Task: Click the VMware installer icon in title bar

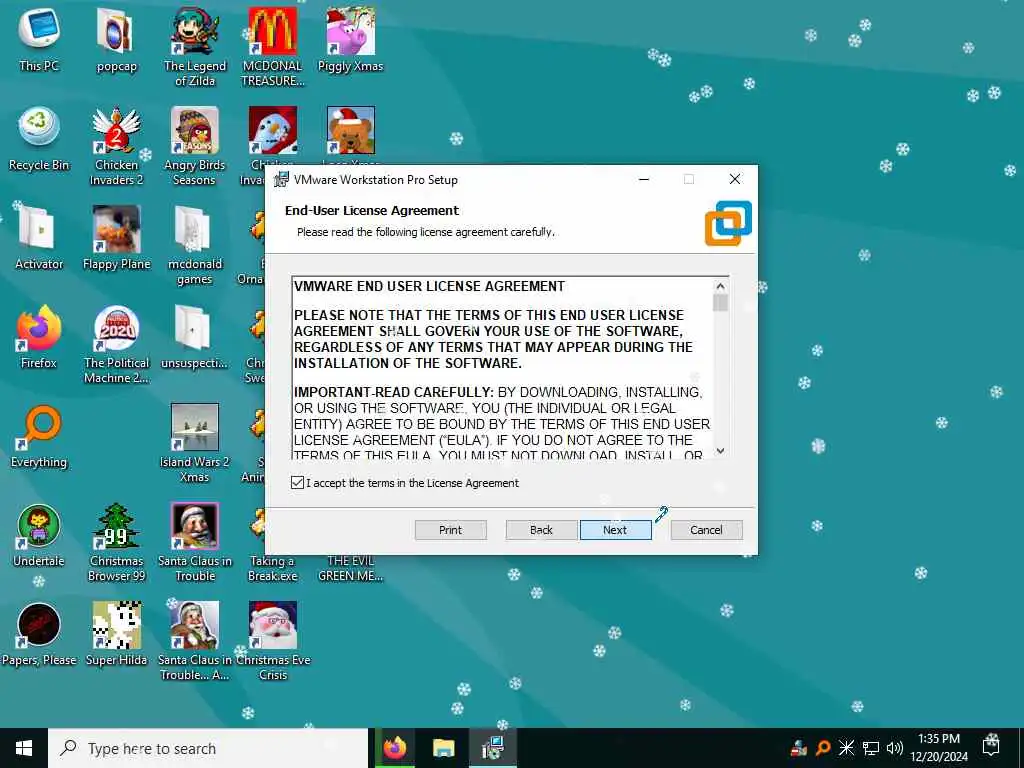Action: point(281,179)
